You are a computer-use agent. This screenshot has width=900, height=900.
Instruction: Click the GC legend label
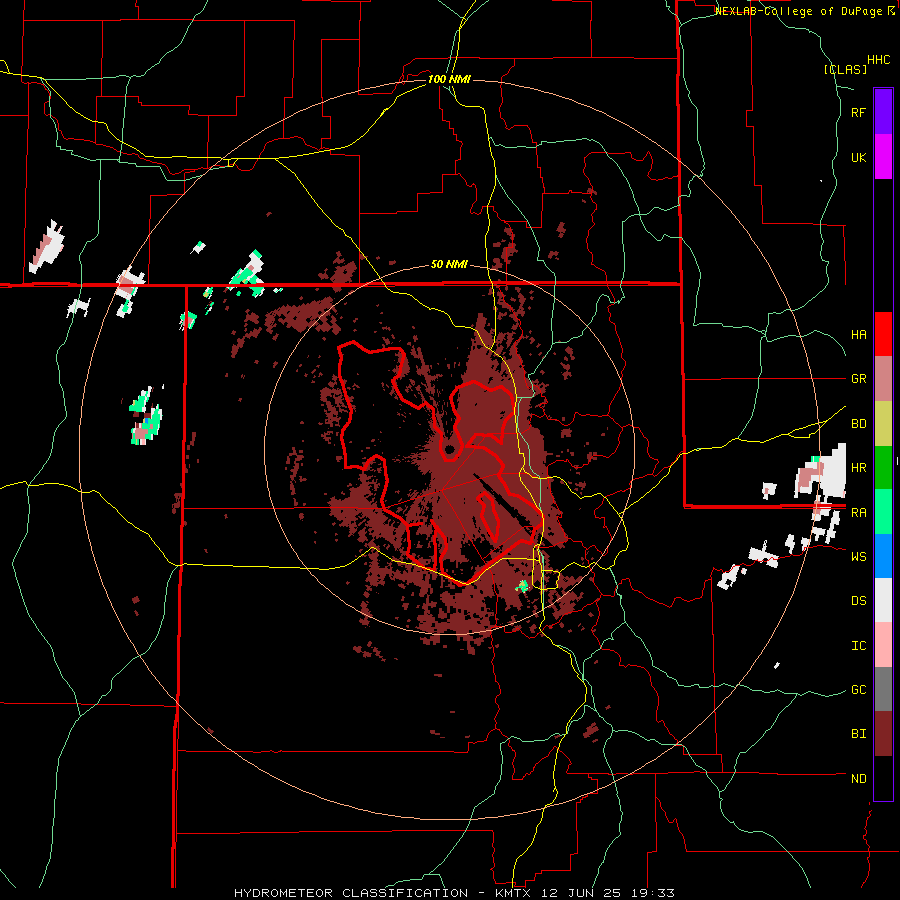coord(858,690)
